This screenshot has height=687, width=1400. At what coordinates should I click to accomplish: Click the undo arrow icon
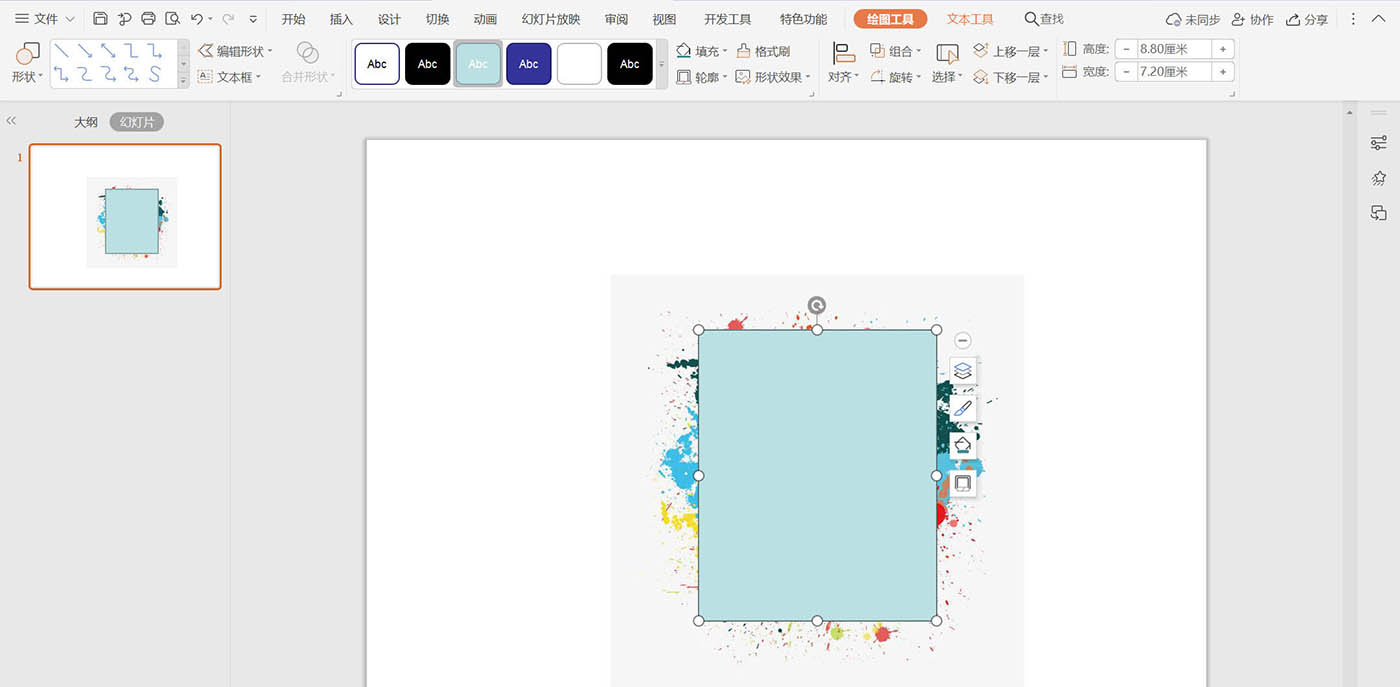click(x=196, y=19)
